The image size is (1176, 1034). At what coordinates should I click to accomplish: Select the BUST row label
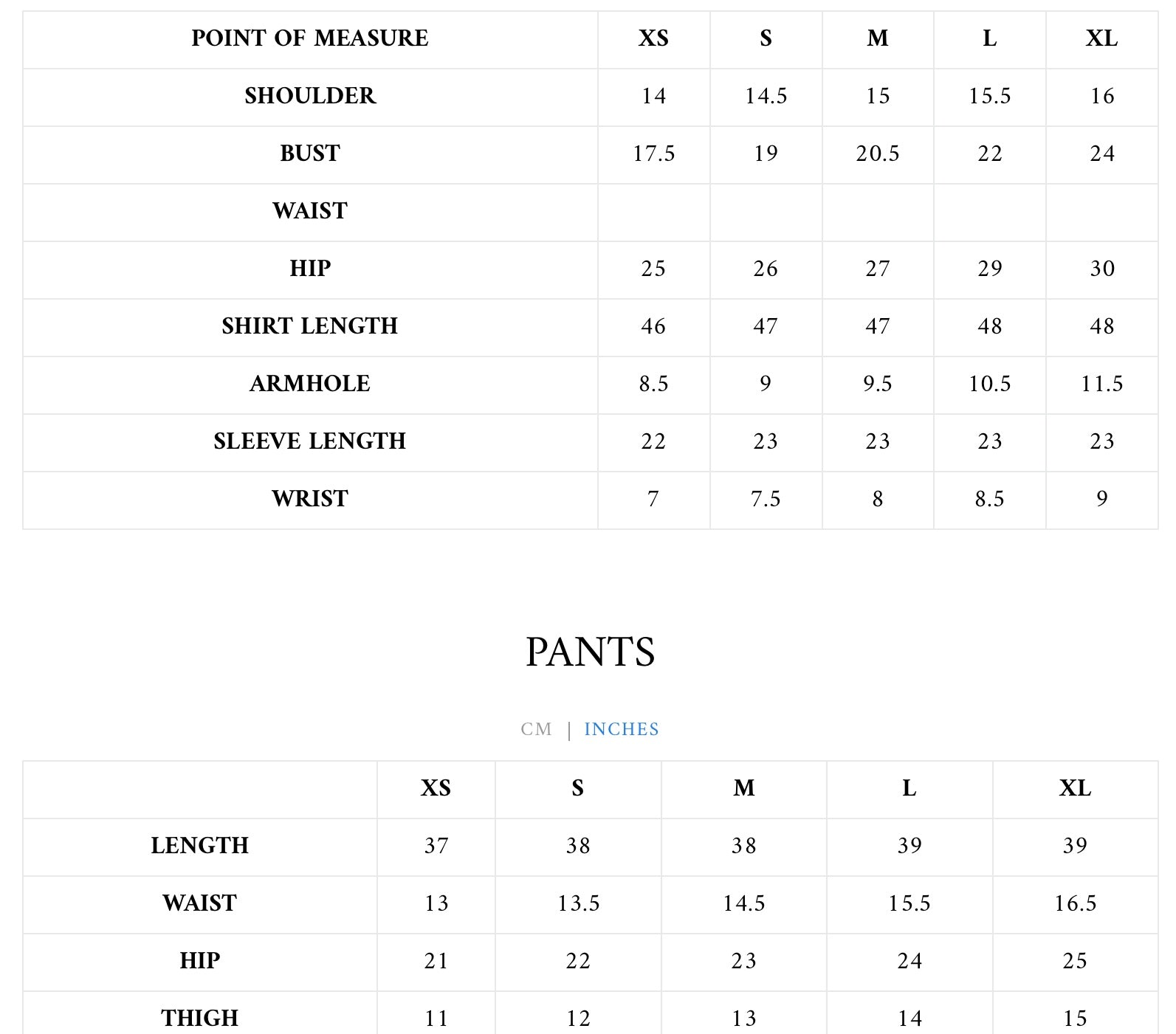pyautogui.click(x=310, y=154)
